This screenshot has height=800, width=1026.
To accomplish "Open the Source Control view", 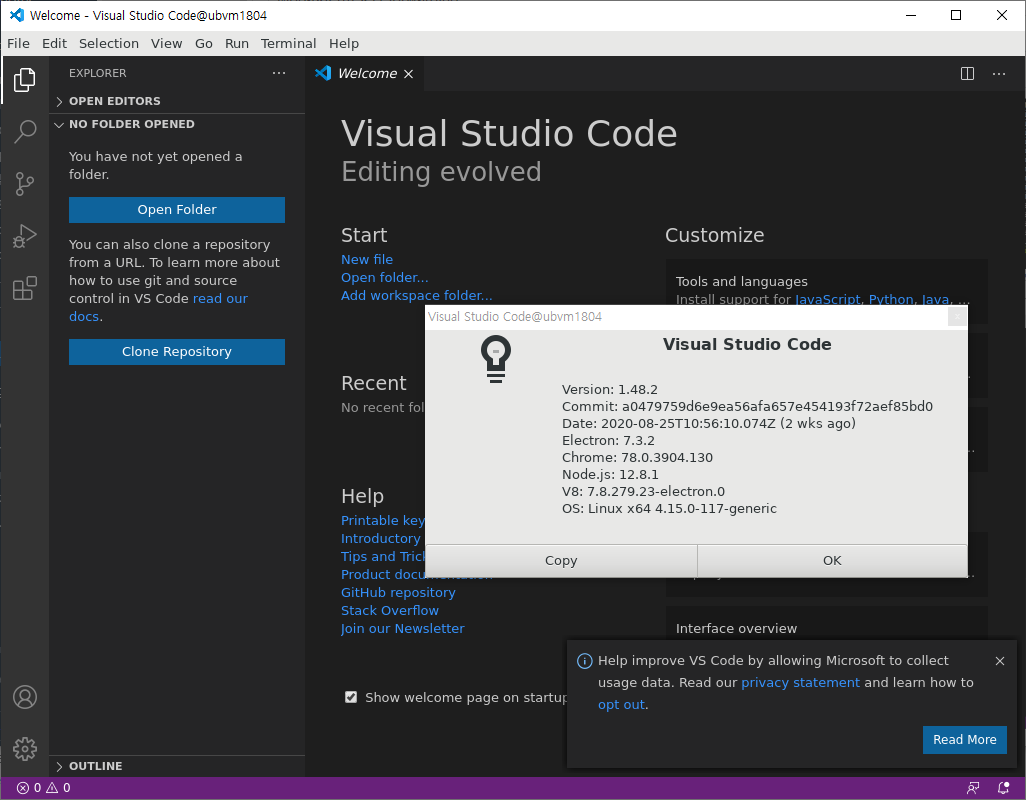I will 25,184.
